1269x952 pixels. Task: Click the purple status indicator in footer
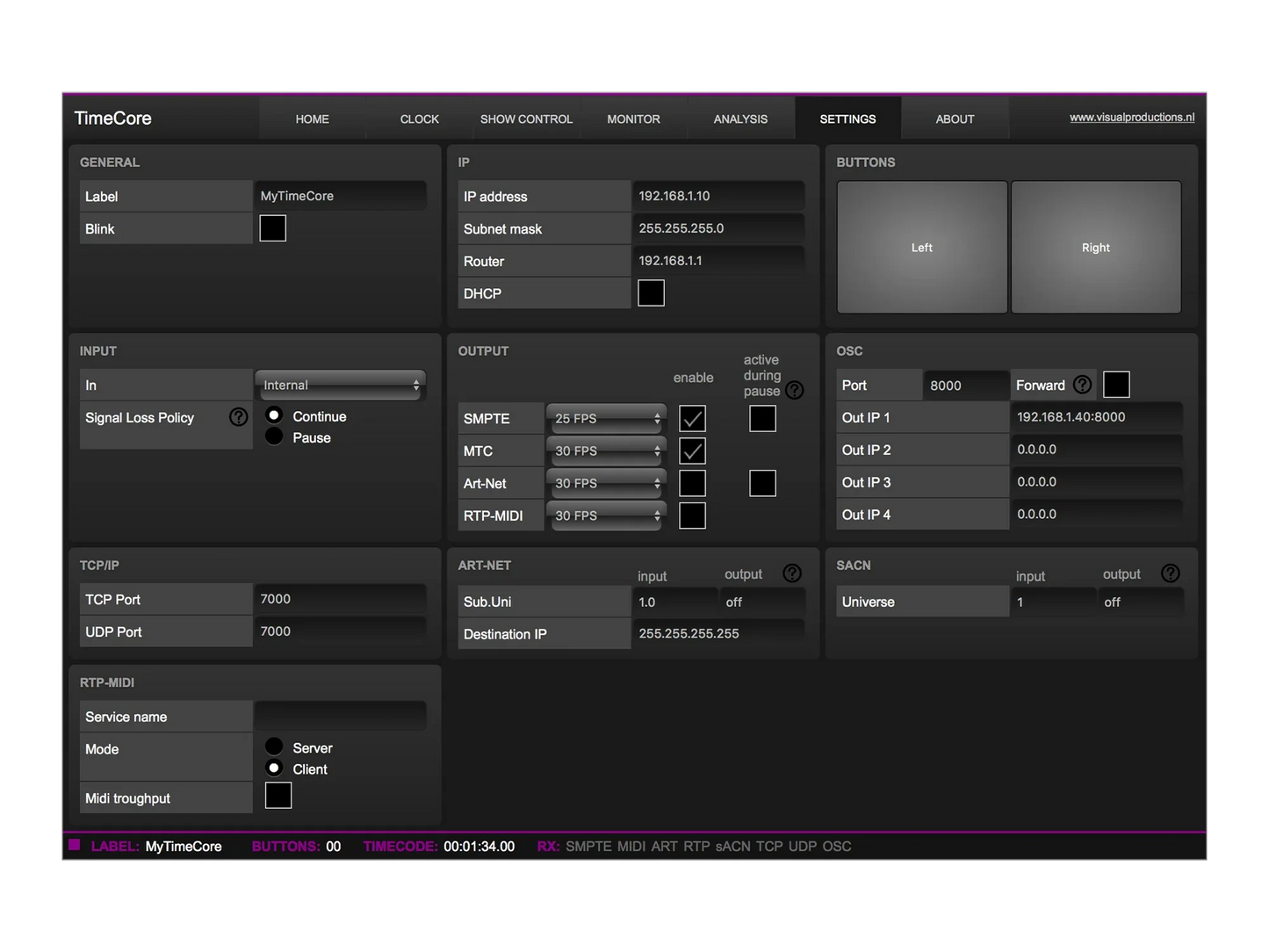tap(75, 845)
